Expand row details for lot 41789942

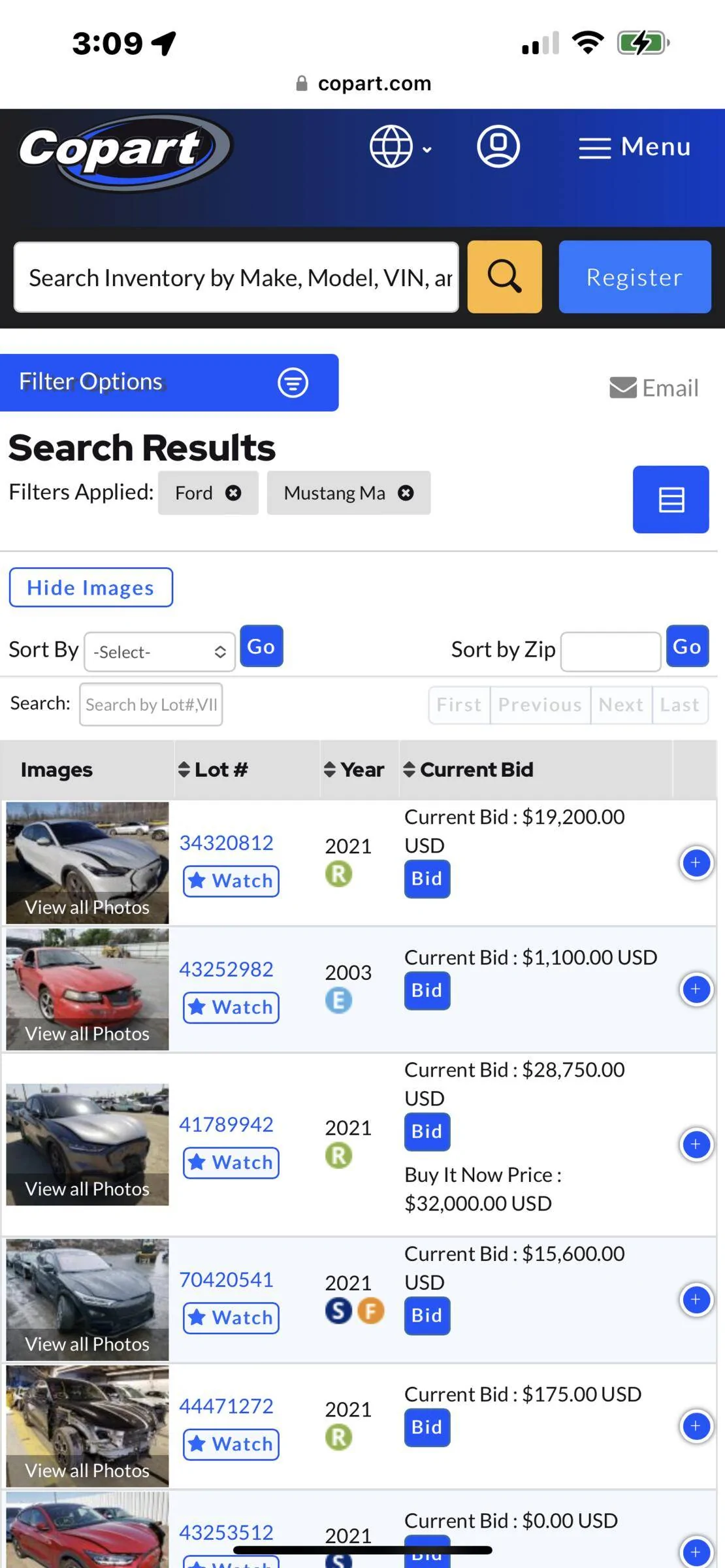[x=696, y=1145]
